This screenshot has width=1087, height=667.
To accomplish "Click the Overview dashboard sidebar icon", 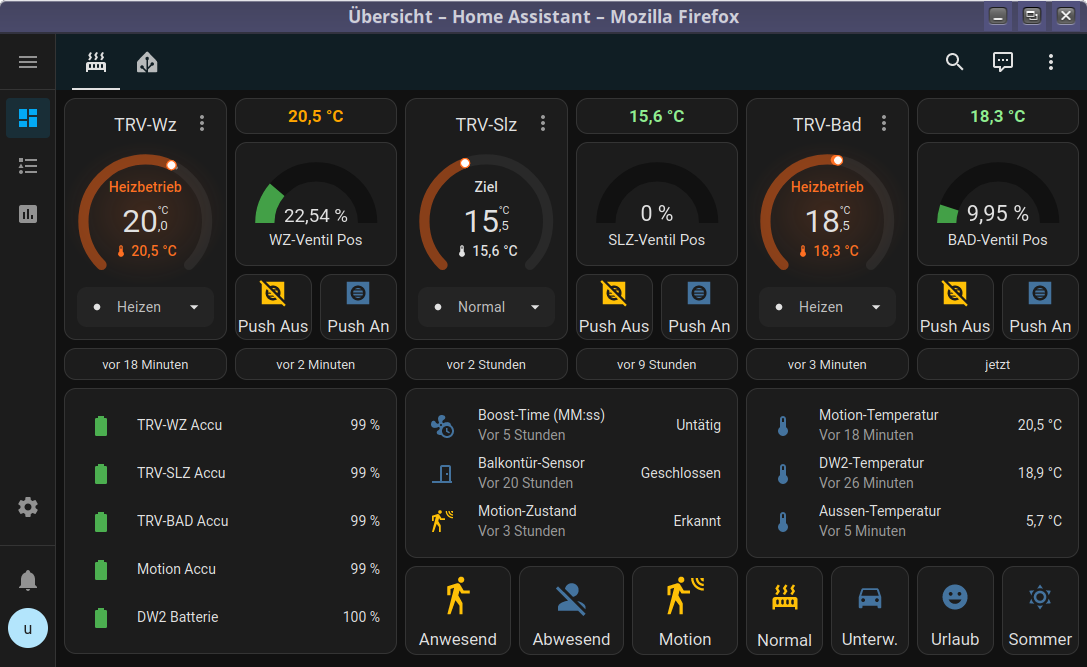I will pos(28,118).
